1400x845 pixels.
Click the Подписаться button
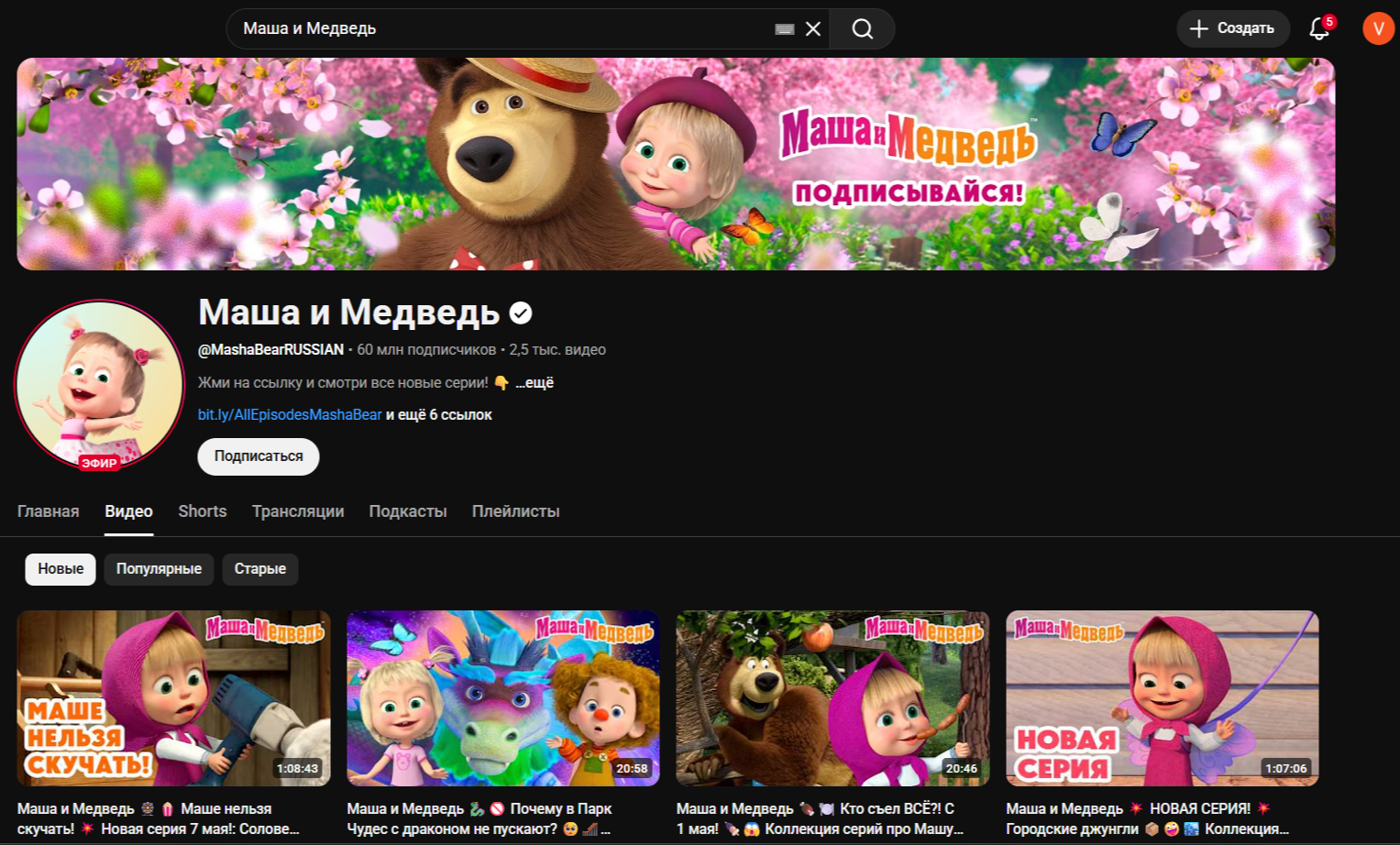coord(259,456)
